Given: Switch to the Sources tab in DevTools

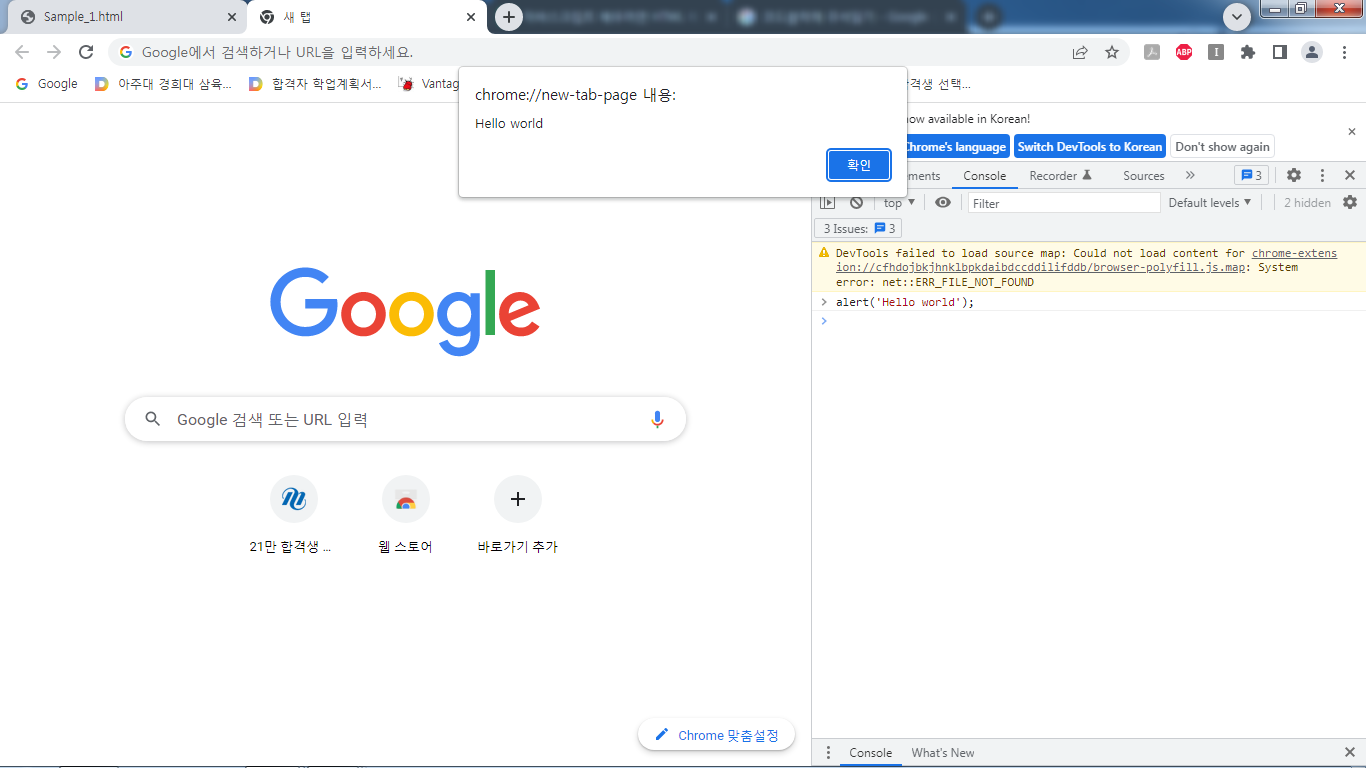Looking at the screenshot, I should pos(1143,175).
